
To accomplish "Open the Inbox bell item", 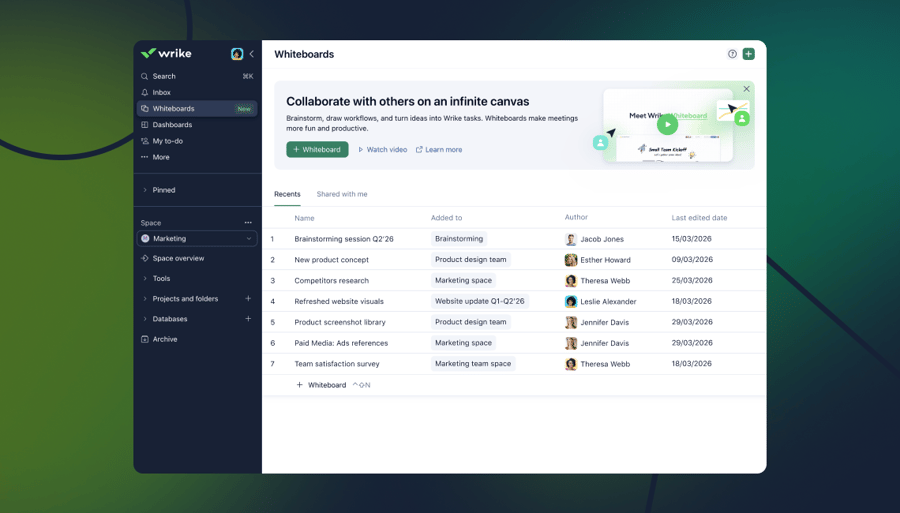I will click(x=197, y=92).
